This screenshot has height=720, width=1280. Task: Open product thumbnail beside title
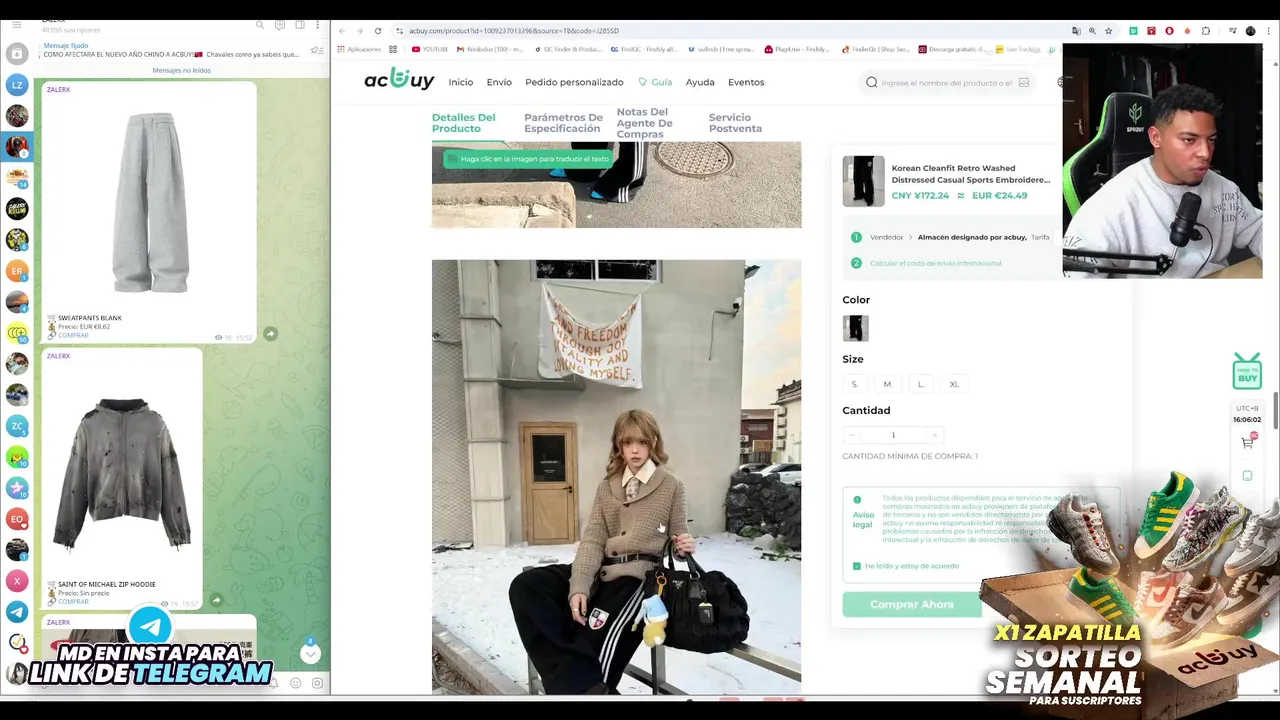863,181
